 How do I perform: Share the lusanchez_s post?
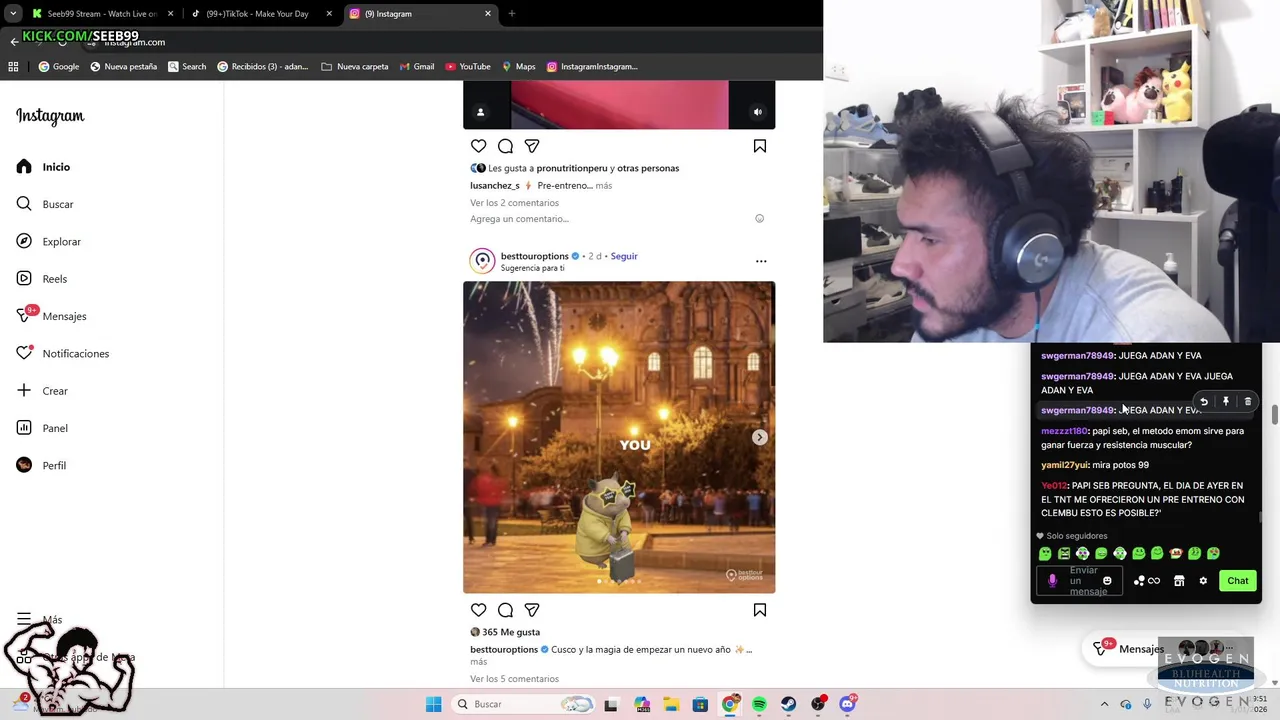tap(532, 146)
